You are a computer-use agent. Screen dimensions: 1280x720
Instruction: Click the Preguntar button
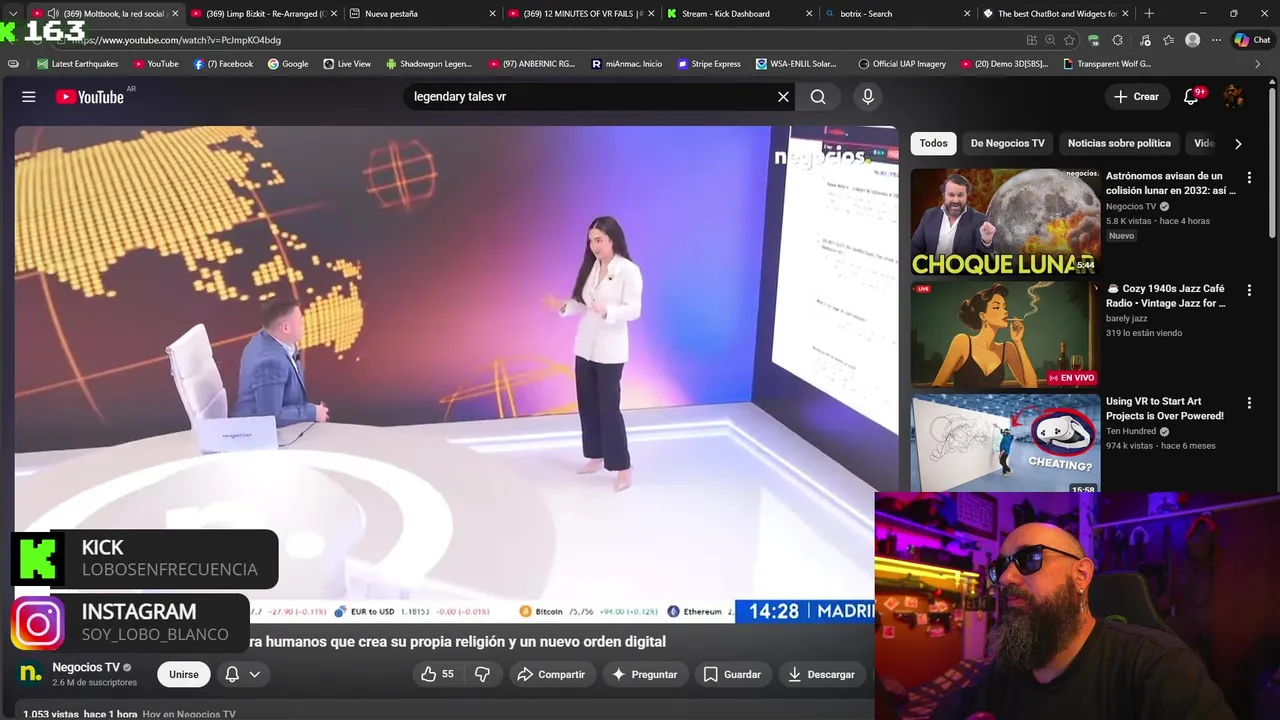pos(645,674)
